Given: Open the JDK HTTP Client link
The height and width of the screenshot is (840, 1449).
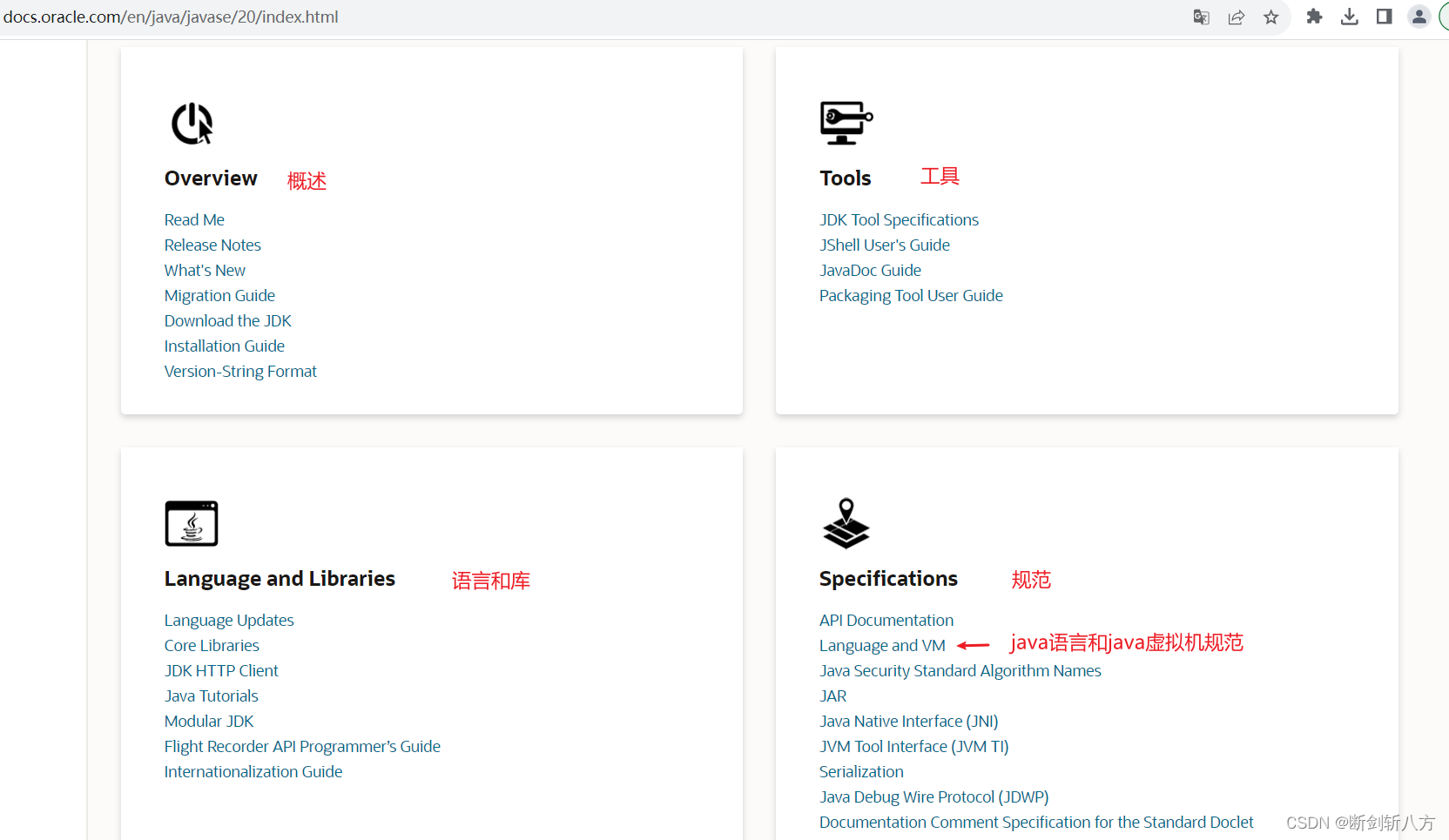Looking at the screenshot, I should [x=221, y=671].
